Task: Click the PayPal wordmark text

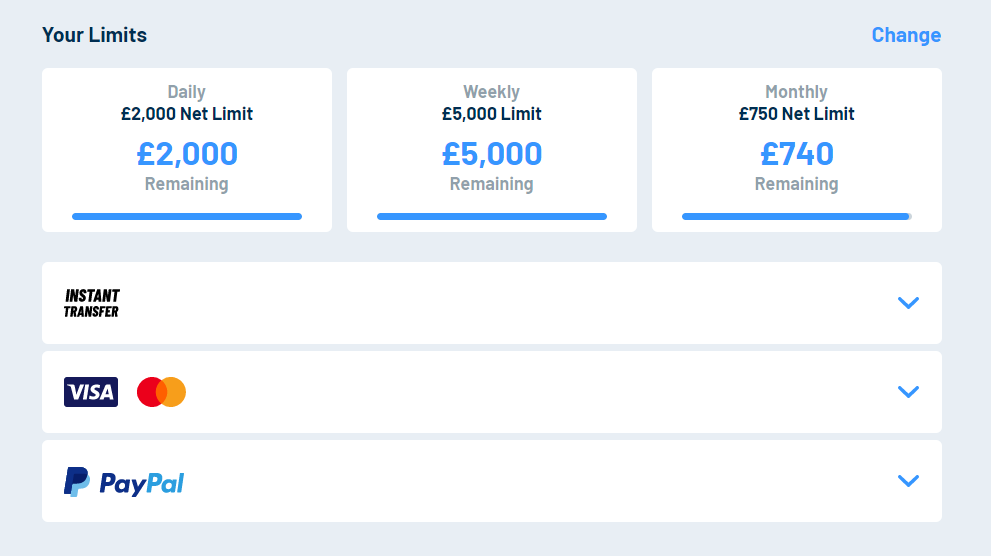Action: (142, 484)
